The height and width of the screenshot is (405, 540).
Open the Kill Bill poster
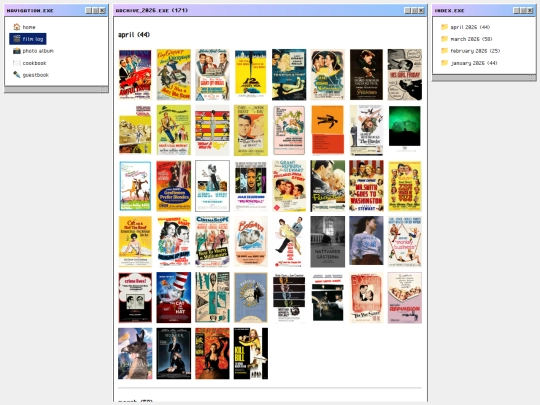coord(251,354)
